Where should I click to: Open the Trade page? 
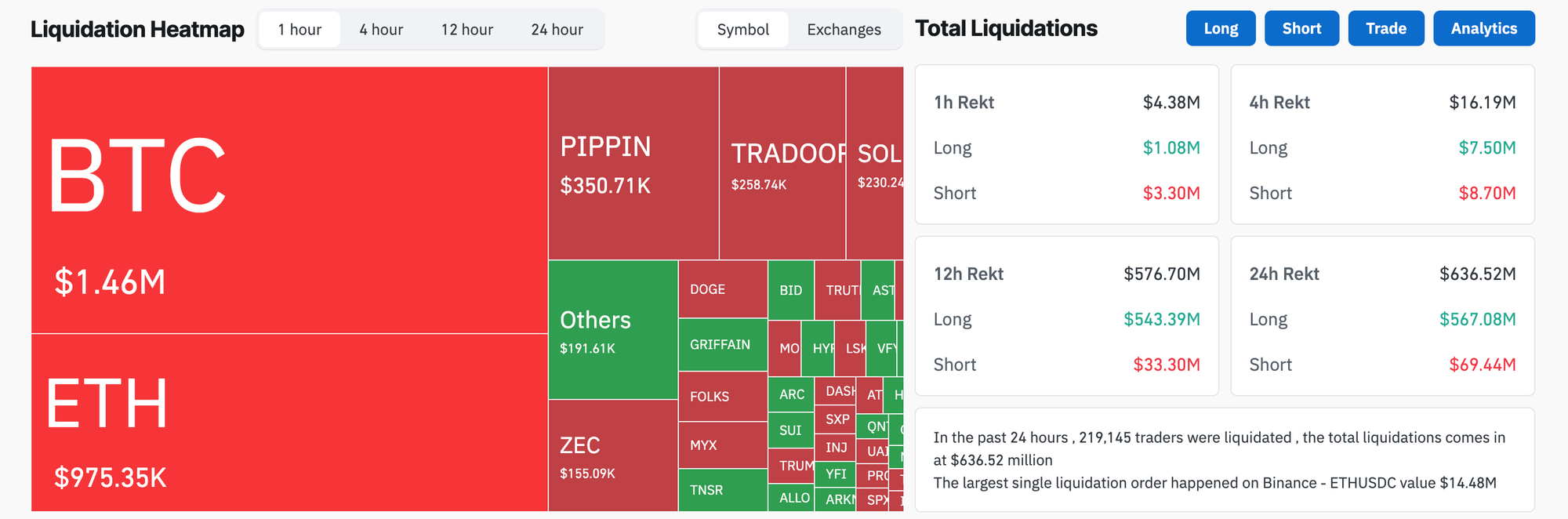[x=1386, y=27]
